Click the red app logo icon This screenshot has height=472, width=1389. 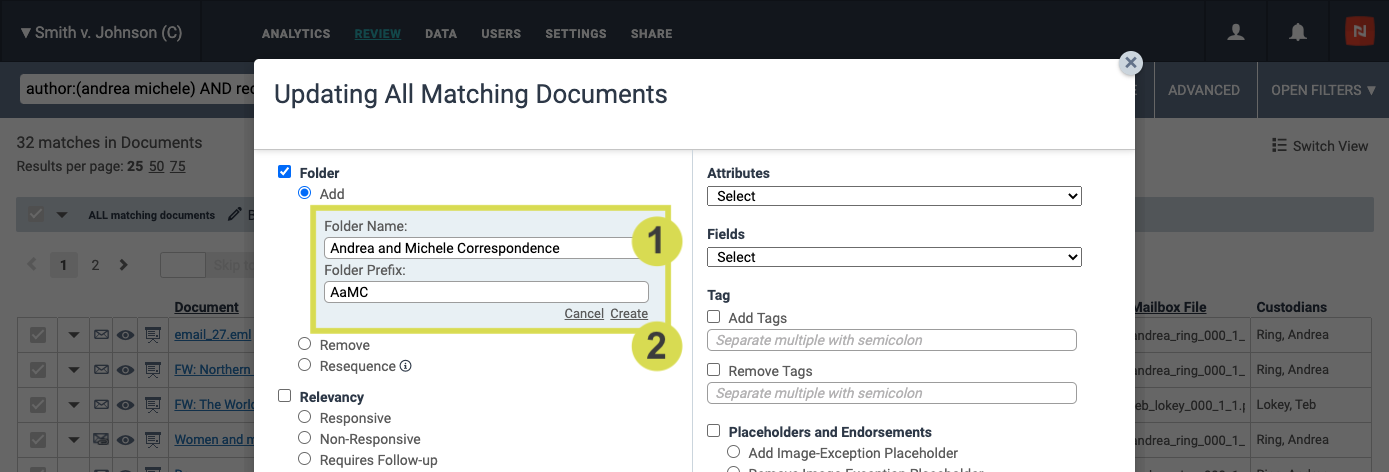[x=1360, y=32]
